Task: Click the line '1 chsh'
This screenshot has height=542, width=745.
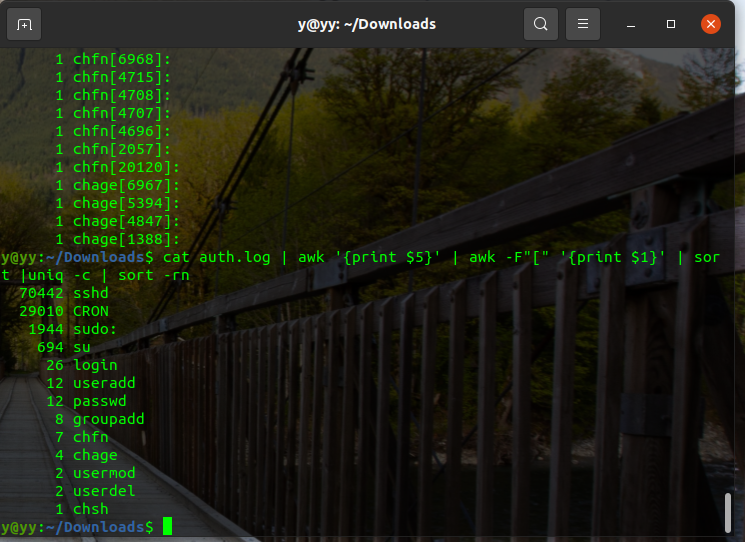Action: coord(82,509)
